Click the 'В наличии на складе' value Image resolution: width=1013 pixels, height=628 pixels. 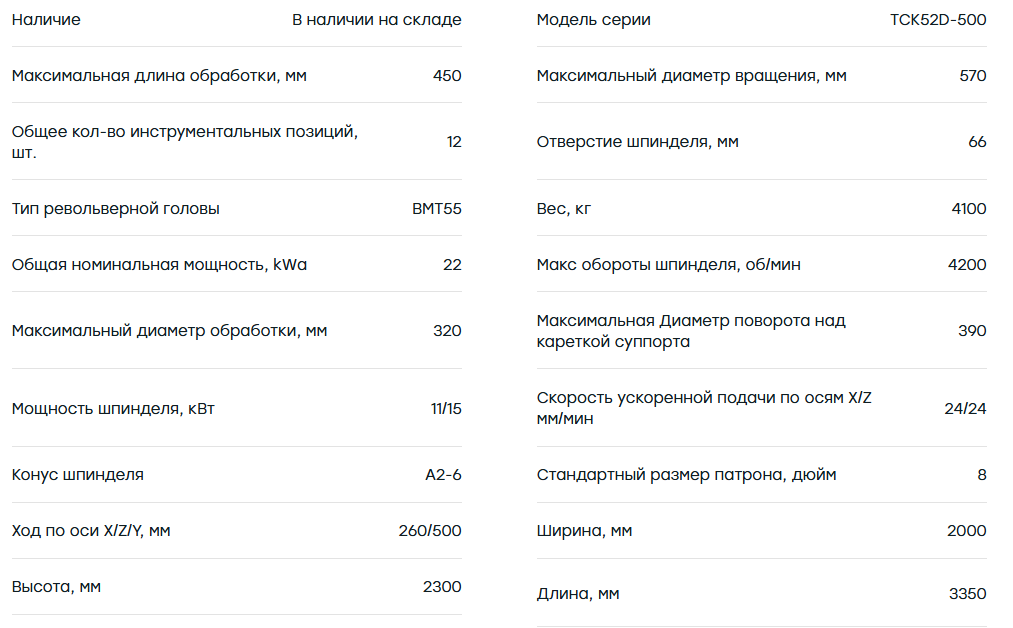coord(377,20)
